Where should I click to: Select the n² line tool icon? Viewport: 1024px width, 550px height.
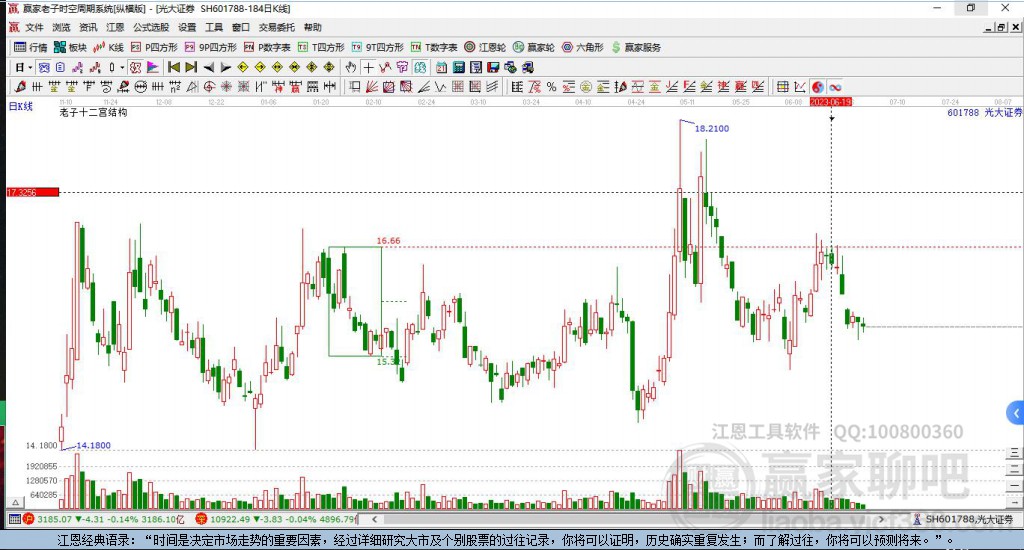[x=175, y=86]
